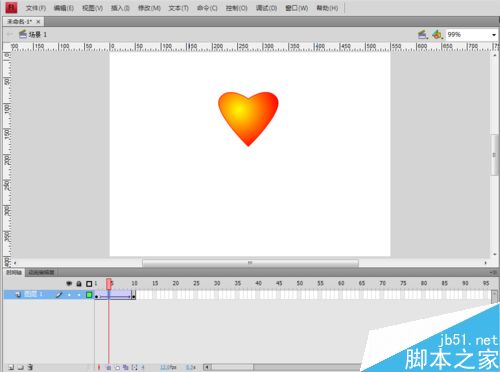Click the stage scroll up arrow
This screenshot has width=500, height=372.
point(495,55)
